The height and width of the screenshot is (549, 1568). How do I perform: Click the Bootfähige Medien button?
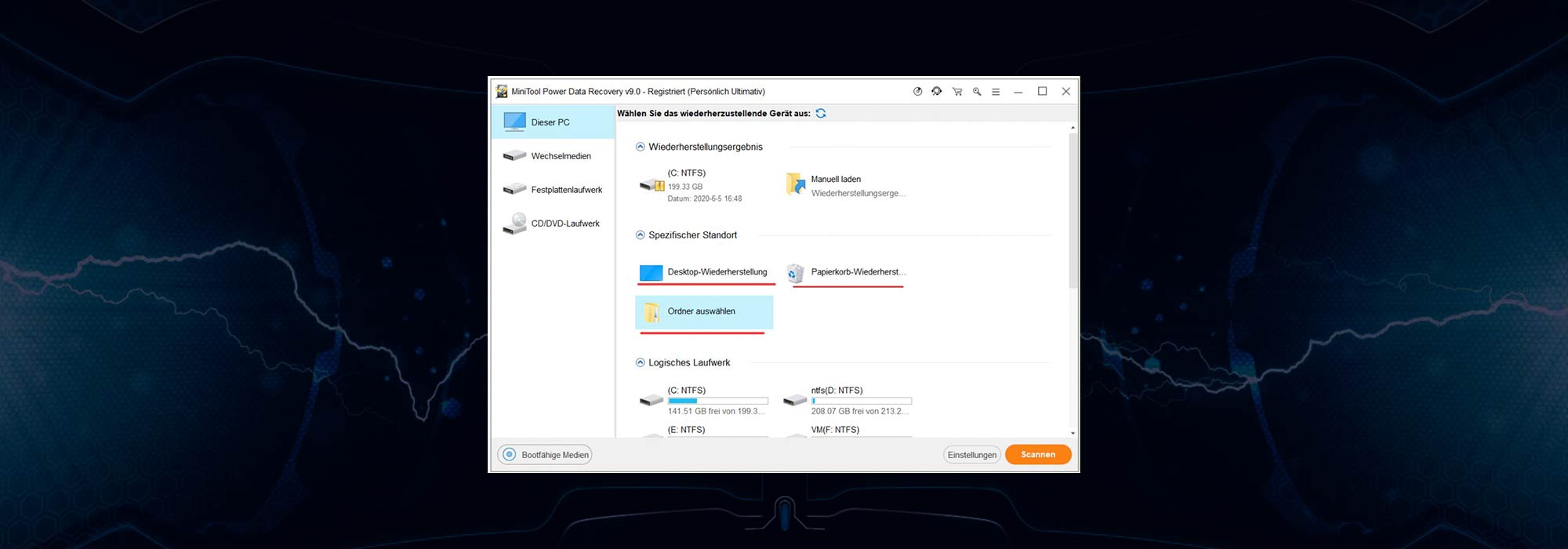545,455
